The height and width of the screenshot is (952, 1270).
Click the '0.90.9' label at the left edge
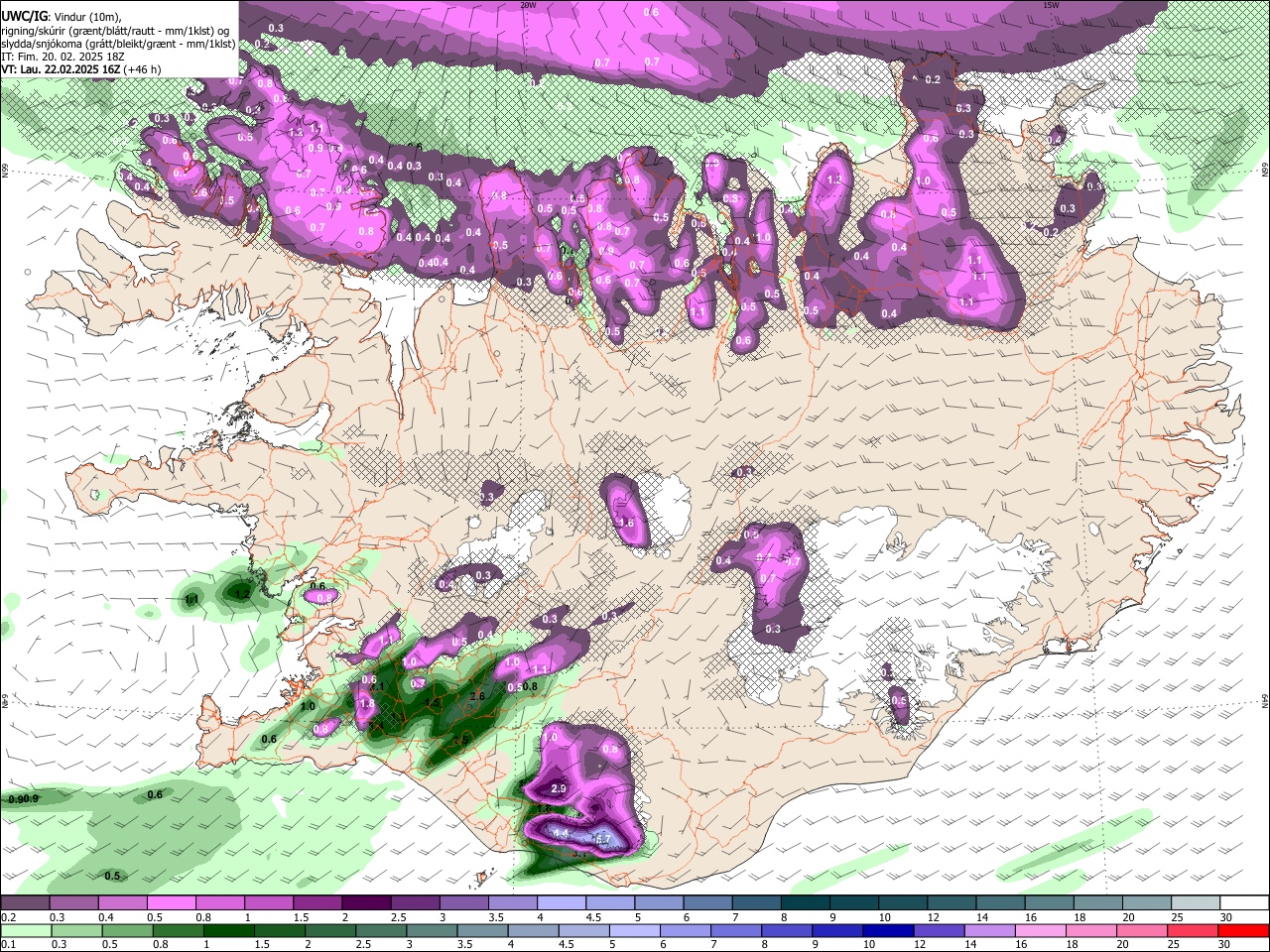coord(23,799)
